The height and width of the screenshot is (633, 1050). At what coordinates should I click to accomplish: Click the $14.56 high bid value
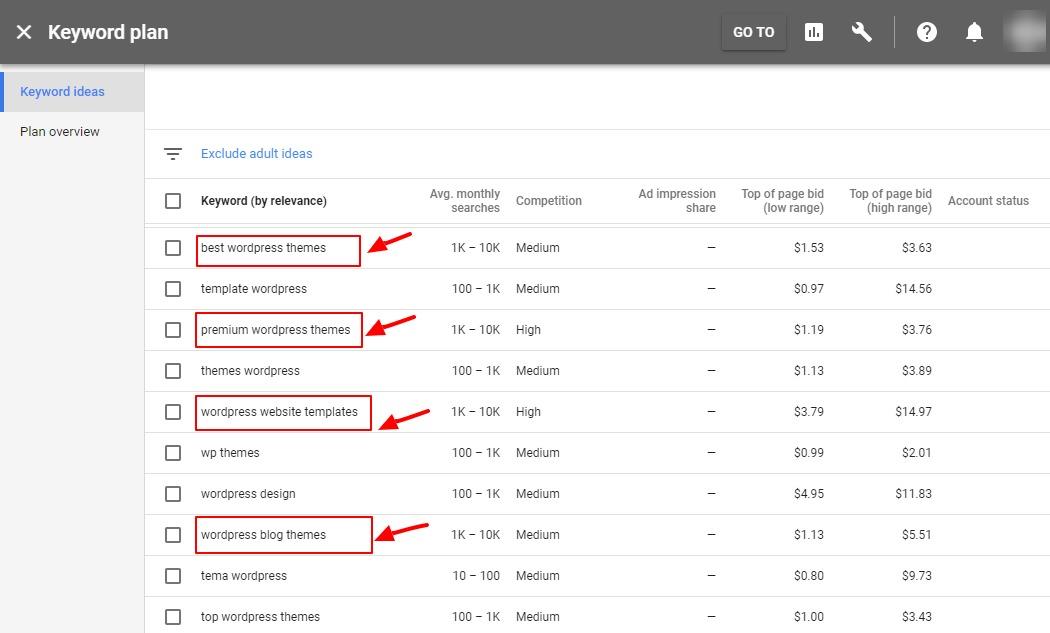913,289
